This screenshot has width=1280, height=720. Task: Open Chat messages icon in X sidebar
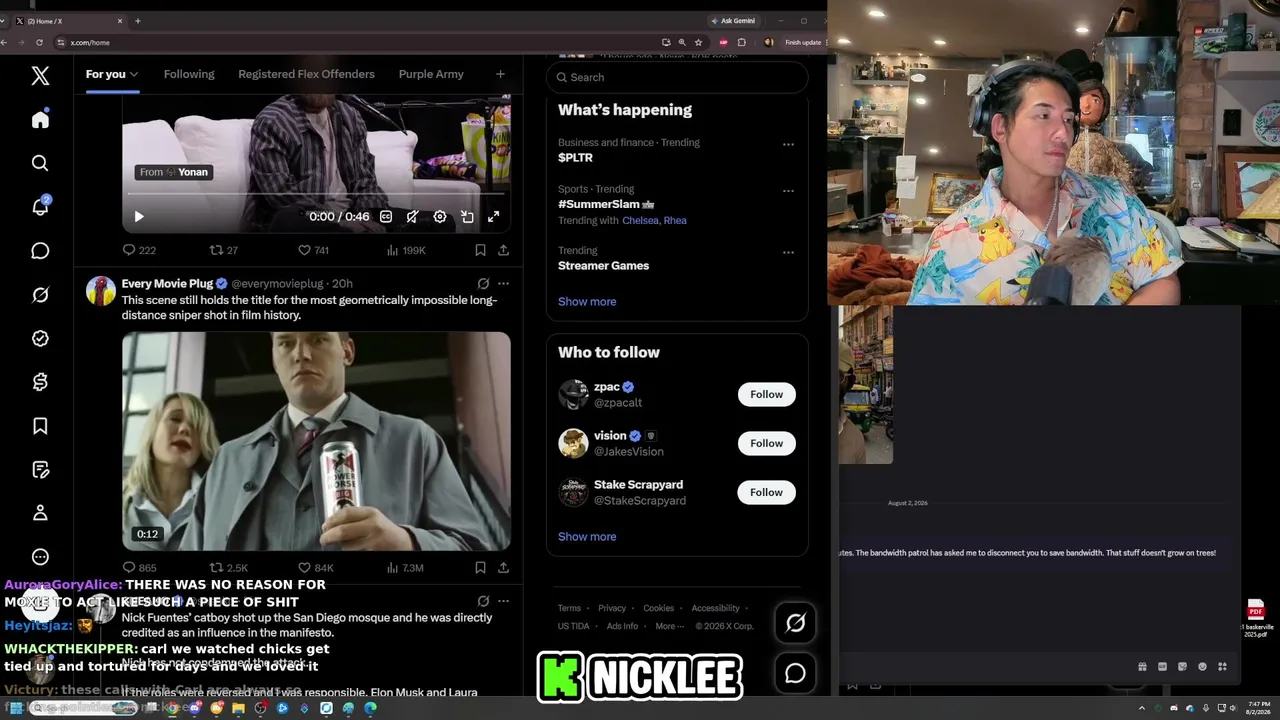pyautogui.click(x=40, y=251)
